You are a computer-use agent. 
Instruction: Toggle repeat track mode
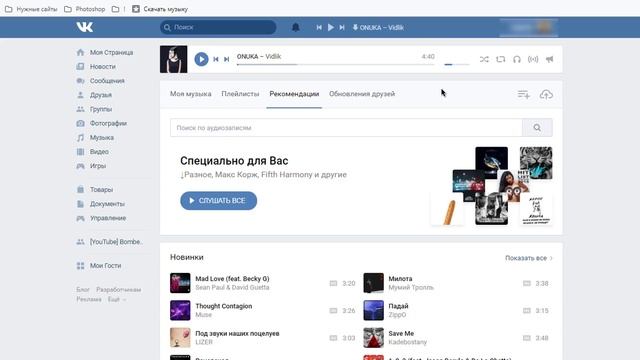click(500, 59)
